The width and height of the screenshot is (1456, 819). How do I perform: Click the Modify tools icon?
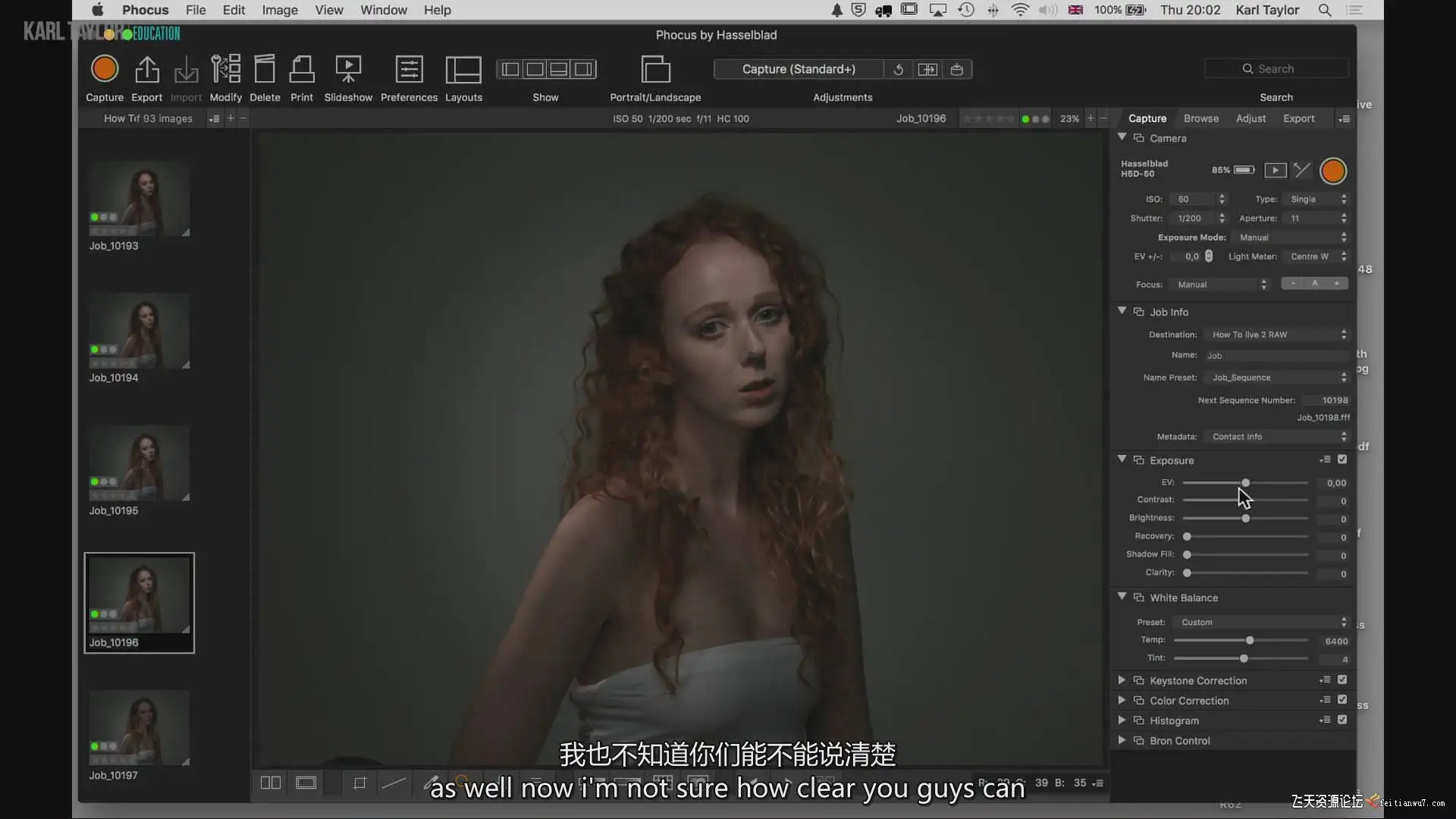pos(225,69)
